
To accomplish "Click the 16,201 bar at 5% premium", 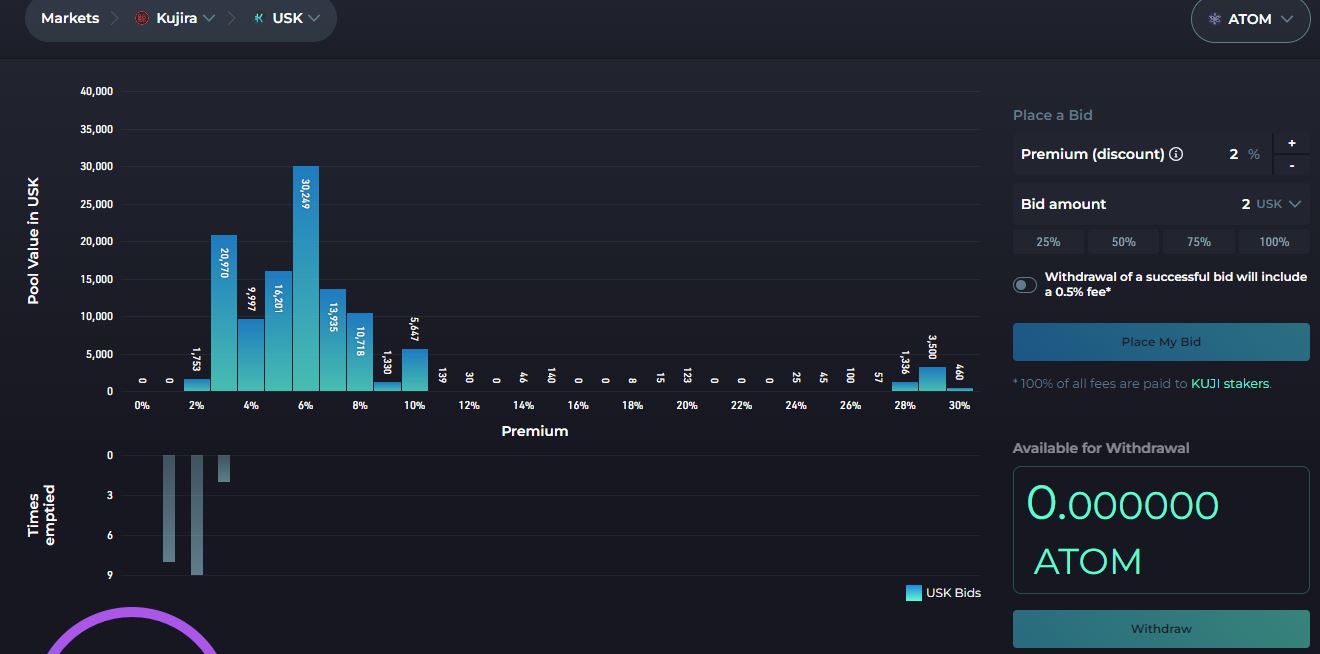I will point(278,331).
